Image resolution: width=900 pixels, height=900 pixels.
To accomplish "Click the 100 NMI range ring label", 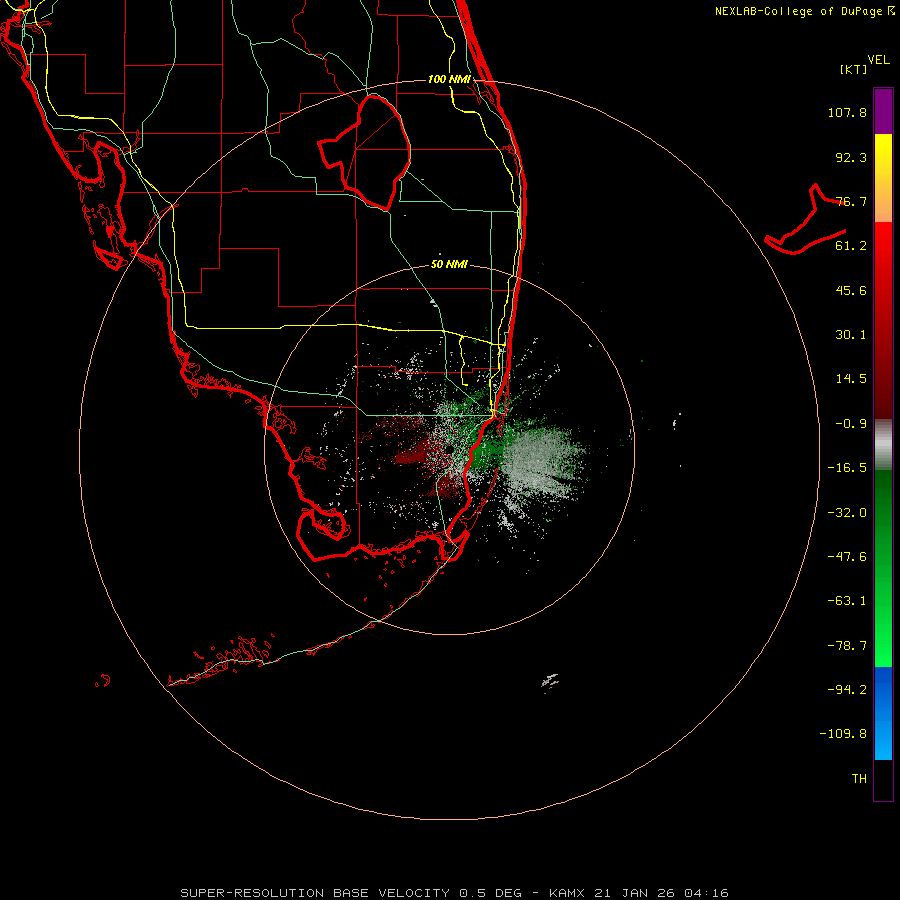I will [x=449, y=79].
